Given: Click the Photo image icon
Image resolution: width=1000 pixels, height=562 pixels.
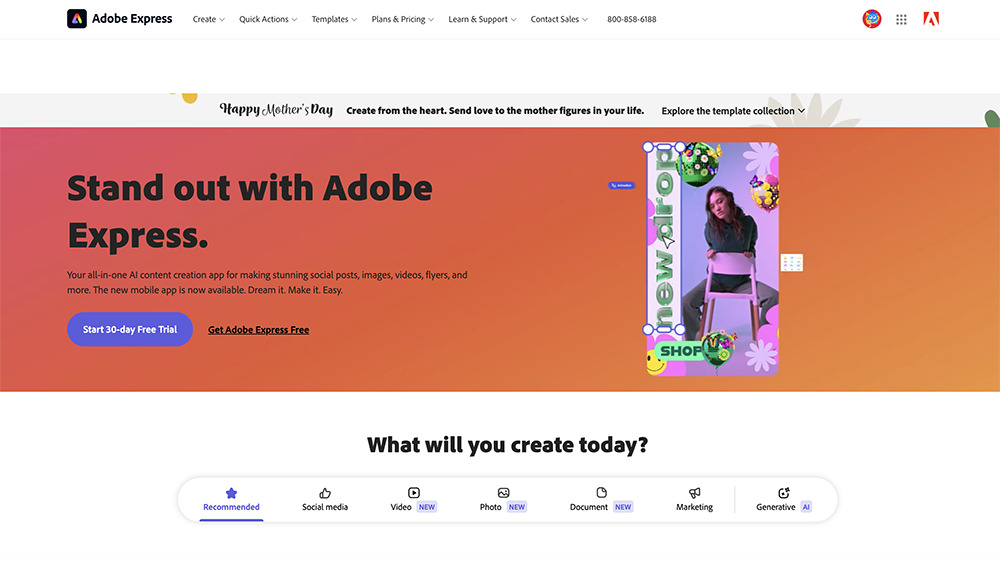Looking at the screenshot, I should point(503,492).
